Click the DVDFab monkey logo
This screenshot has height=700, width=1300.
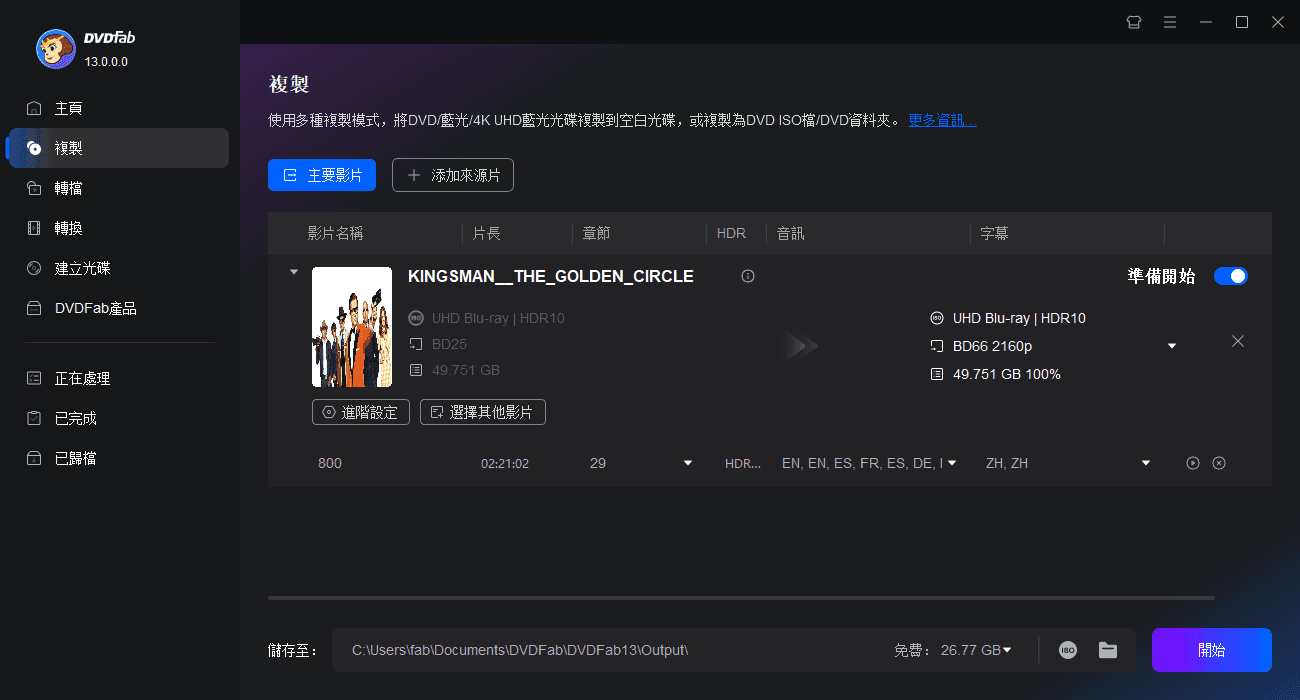56,49
